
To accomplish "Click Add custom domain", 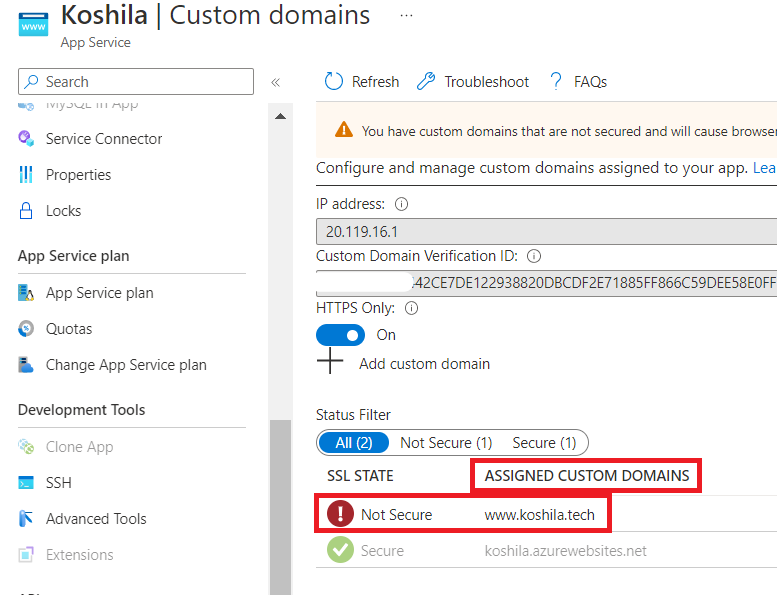I will click(x=425, y=364).
